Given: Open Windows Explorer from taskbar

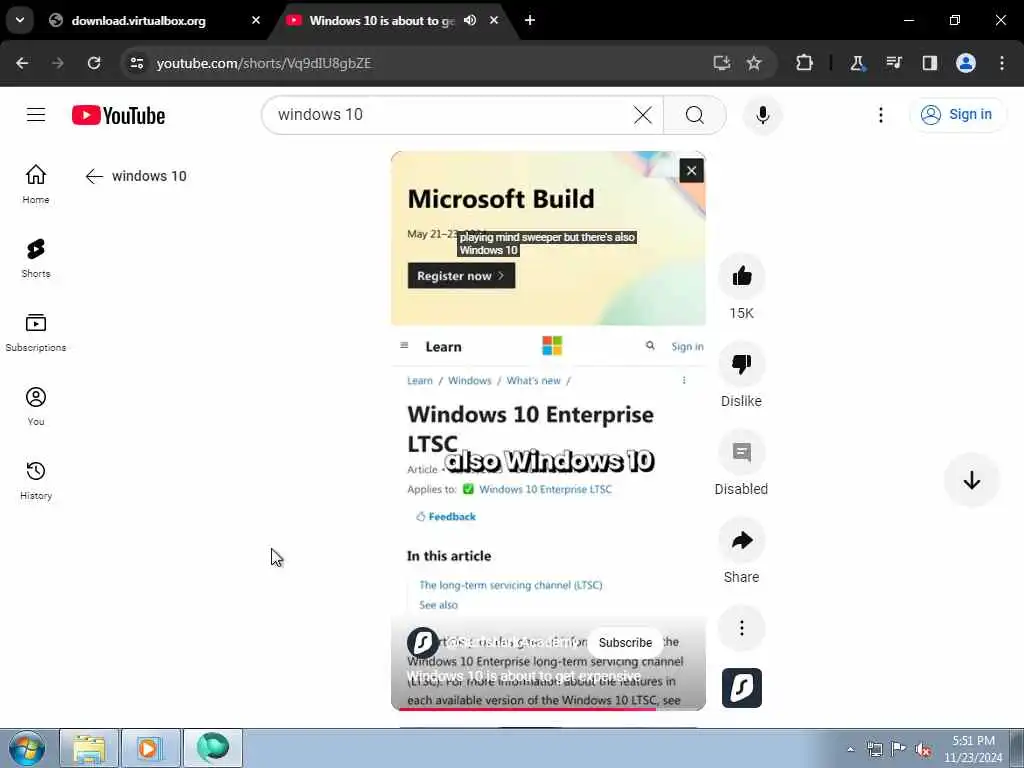Looking at the screenshot, I should [89, 748].
